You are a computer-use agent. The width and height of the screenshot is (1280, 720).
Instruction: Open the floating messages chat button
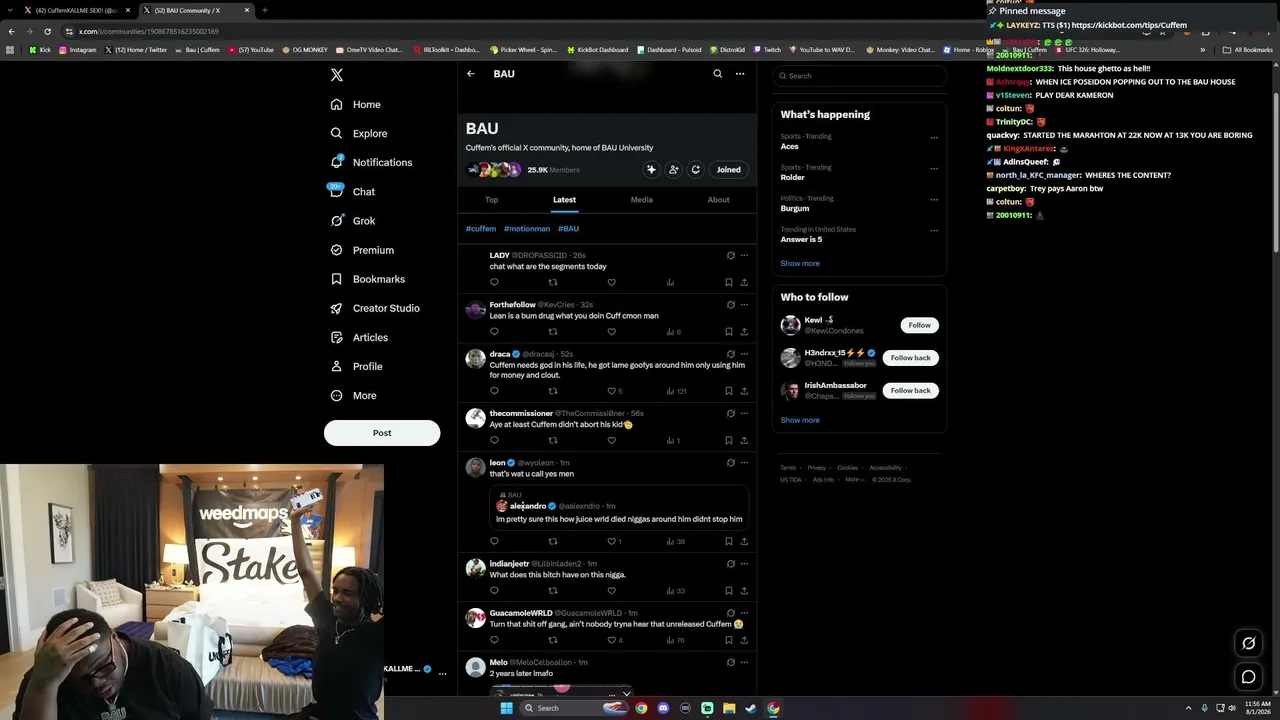pos(1248,677)
